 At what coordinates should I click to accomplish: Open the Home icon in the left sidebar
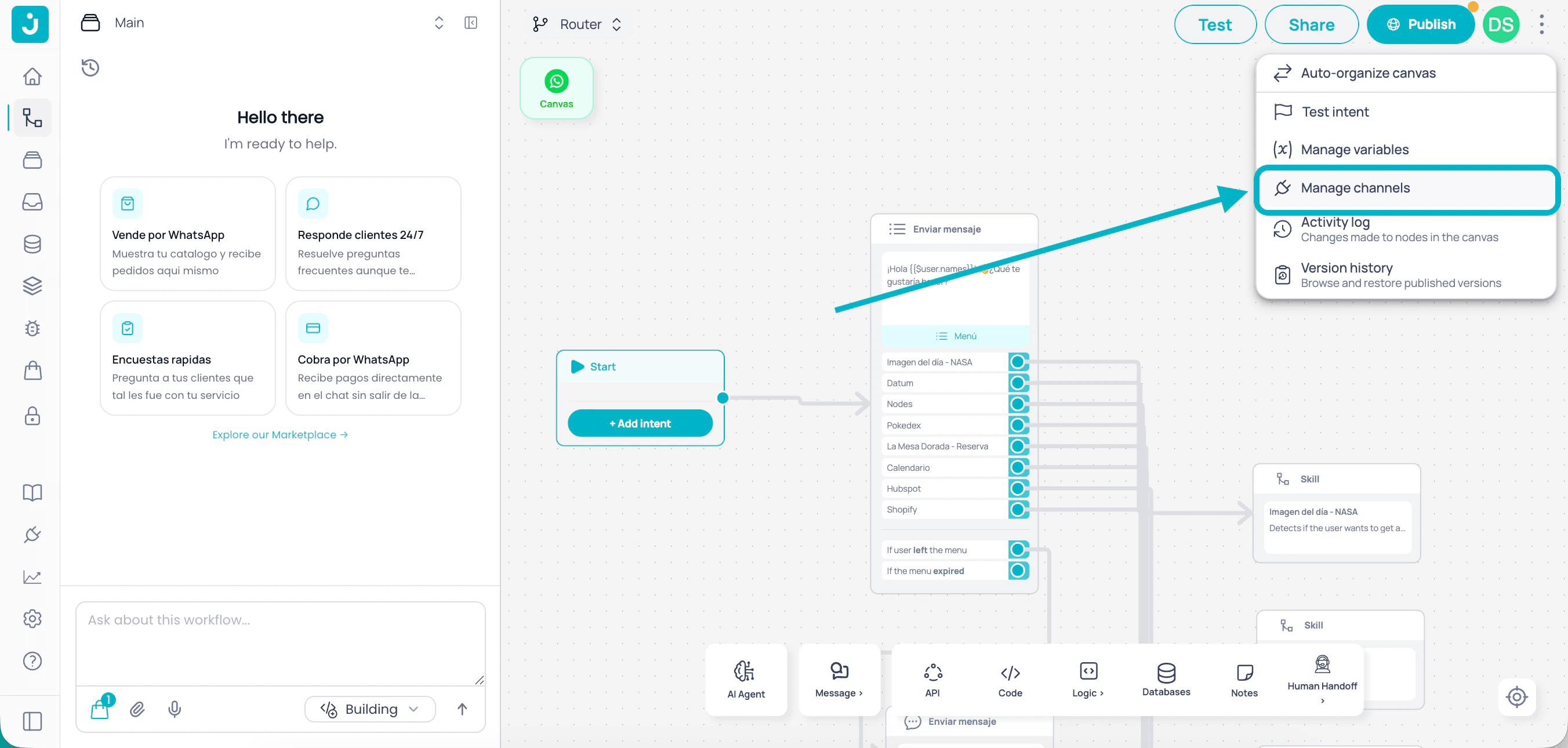(32, 75)
